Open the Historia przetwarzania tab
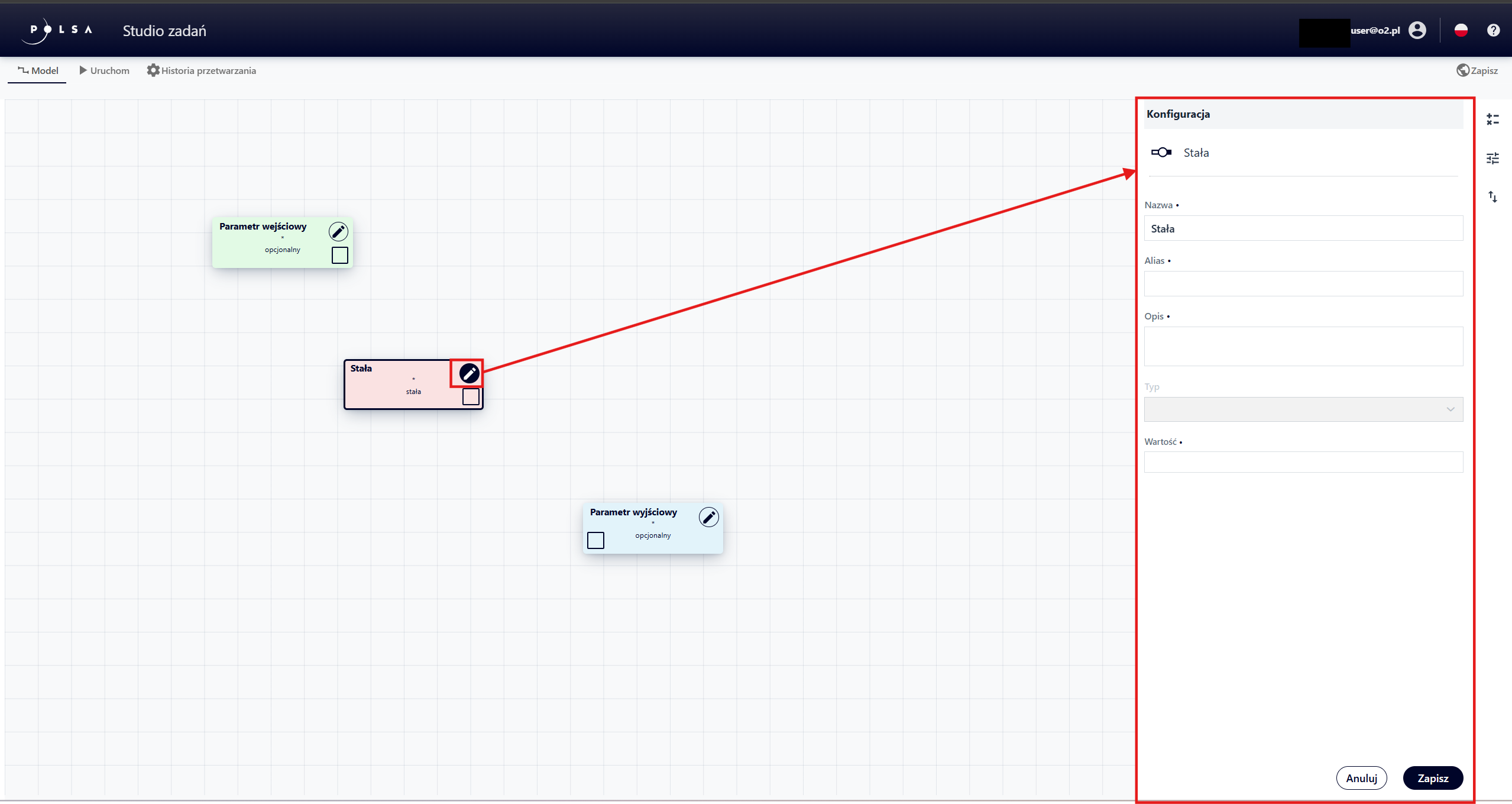The image size is (1512, 804). pos(202,70)
